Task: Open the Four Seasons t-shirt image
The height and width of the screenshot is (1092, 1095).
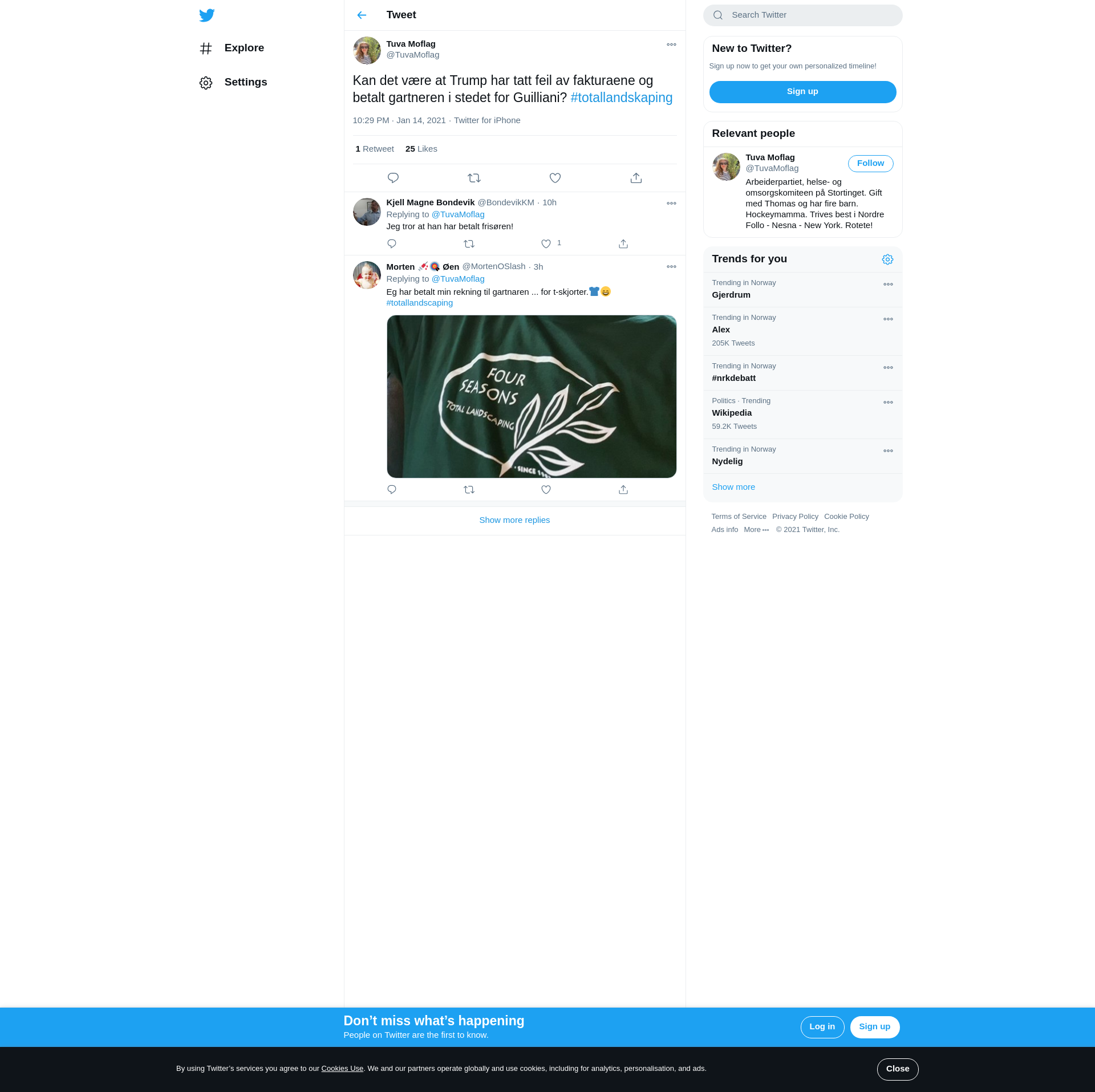Action: click(x=532, y=396)
